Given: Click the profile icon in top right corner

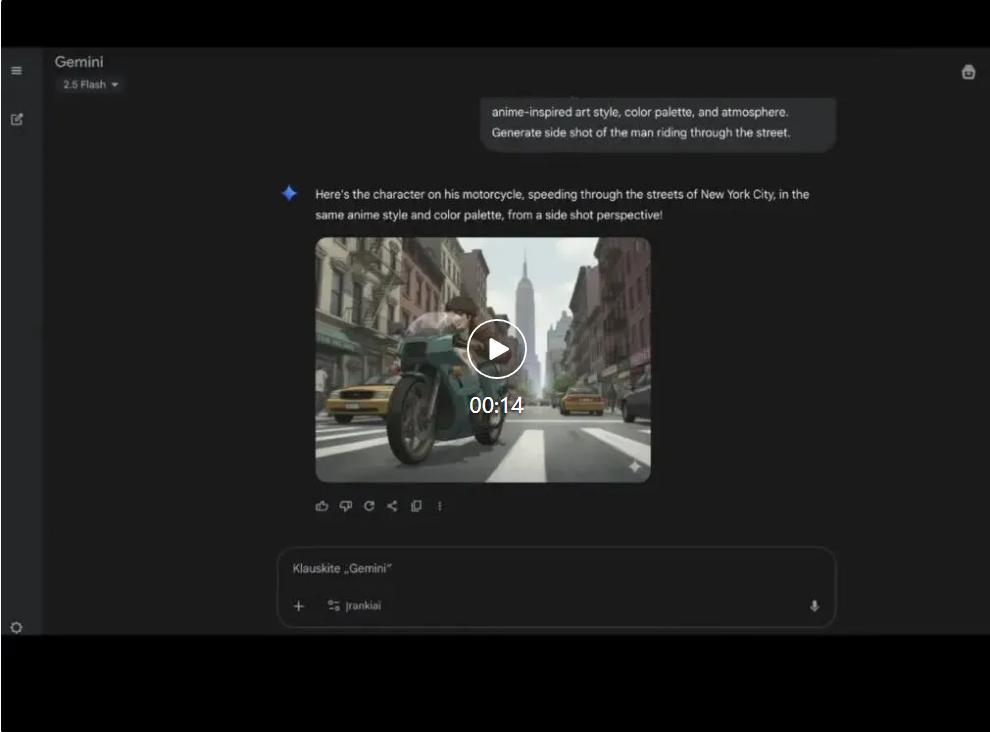Looking at the screenshot, I should 968,72.
